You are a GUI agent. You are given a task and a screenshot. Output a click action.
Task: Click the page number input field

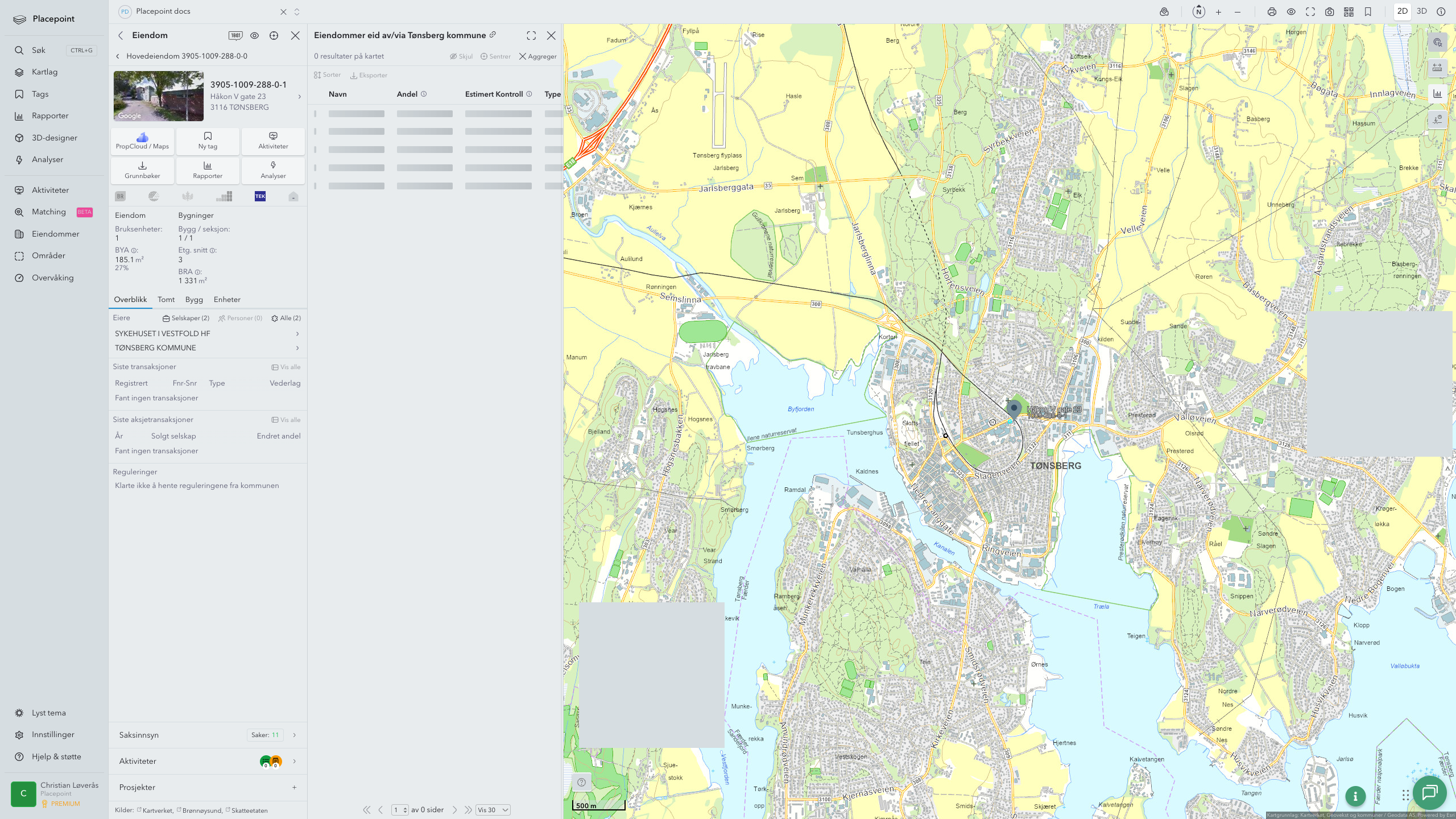tap(400, 810)
